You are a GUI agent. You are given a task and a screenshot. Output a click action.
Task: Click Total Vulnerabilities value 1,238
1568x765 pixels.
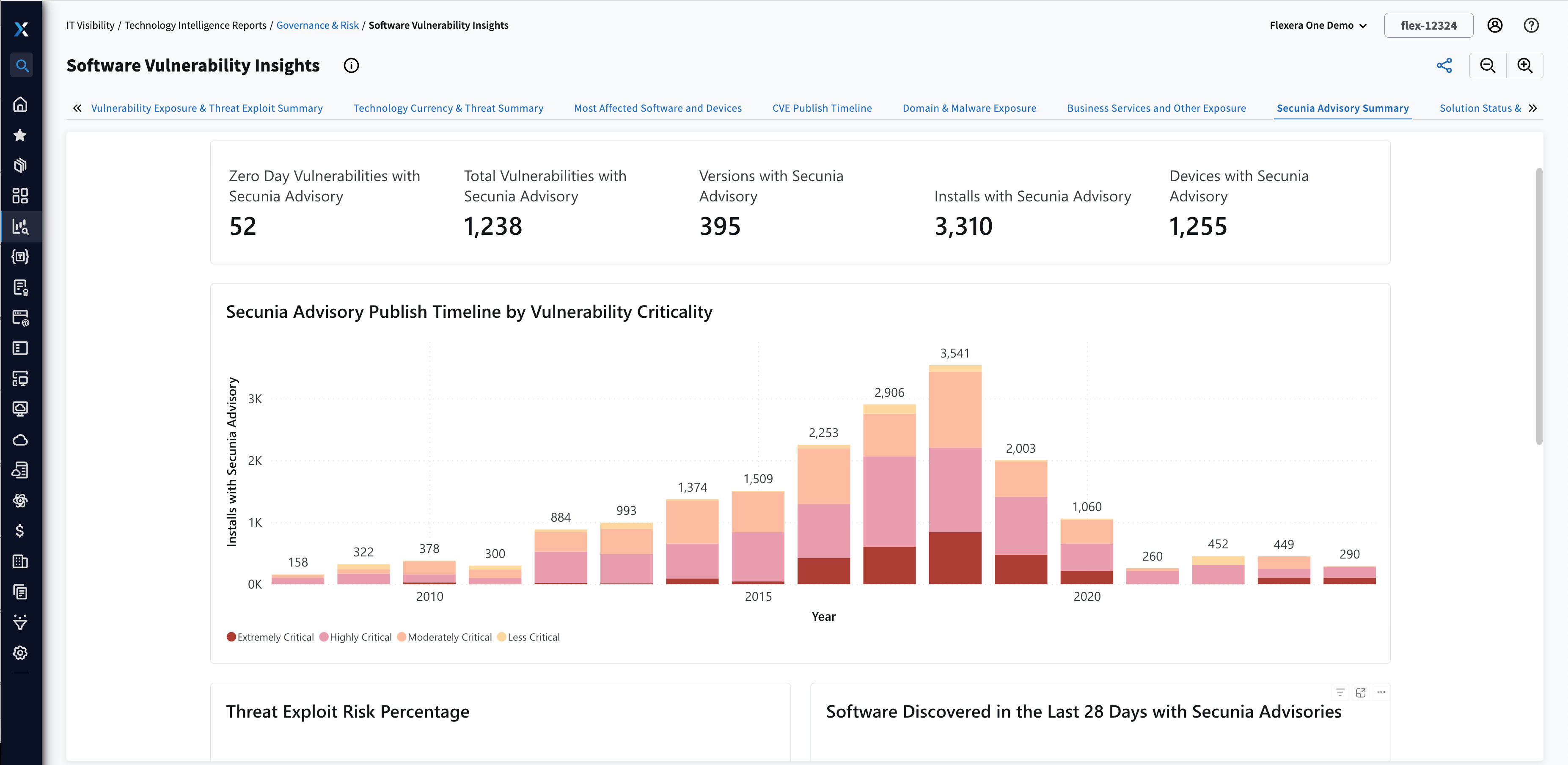[x=493, y=226]
